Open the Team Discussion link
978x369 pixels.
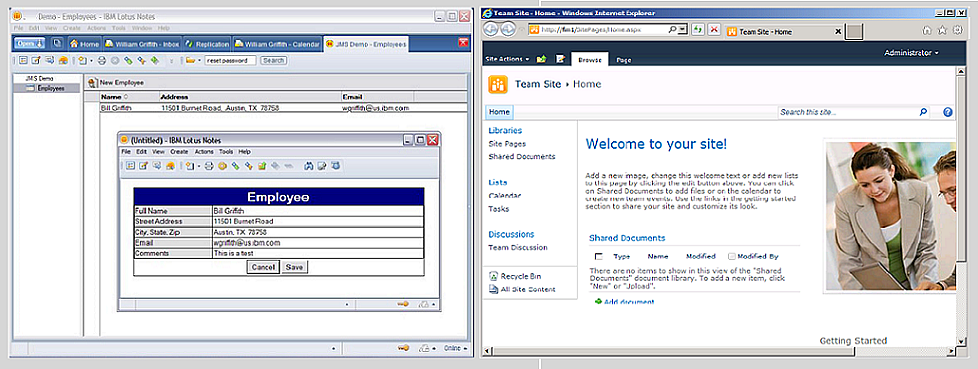[518, 247]
